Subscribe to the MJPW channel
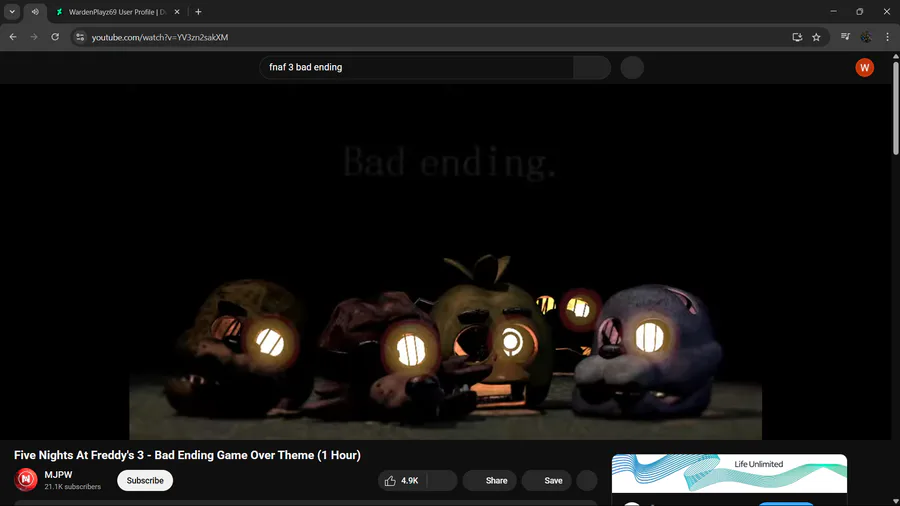 pos(145,480)
